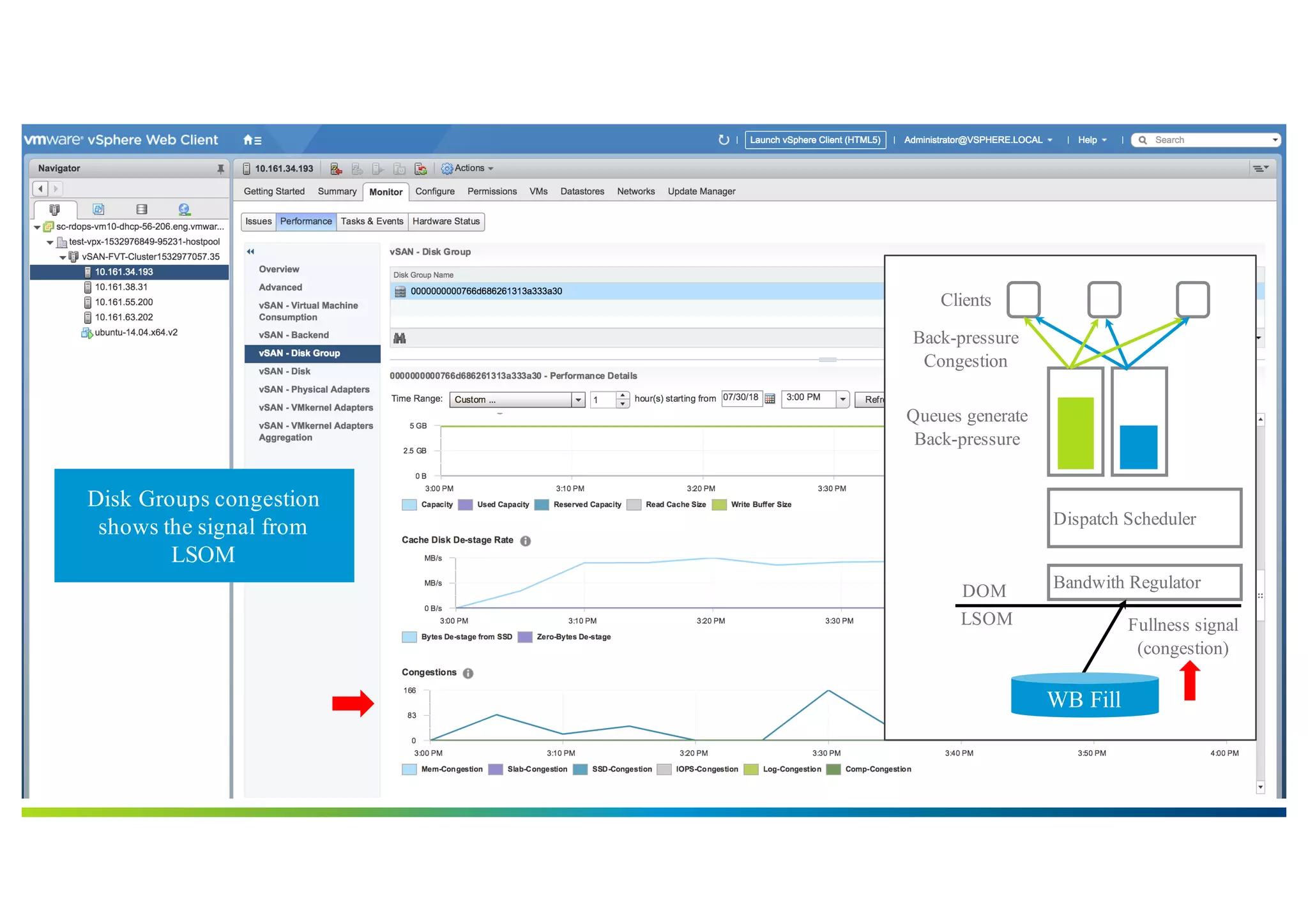Switch to the Datastores tab
1308x924 pixels.
click(582, 192)
